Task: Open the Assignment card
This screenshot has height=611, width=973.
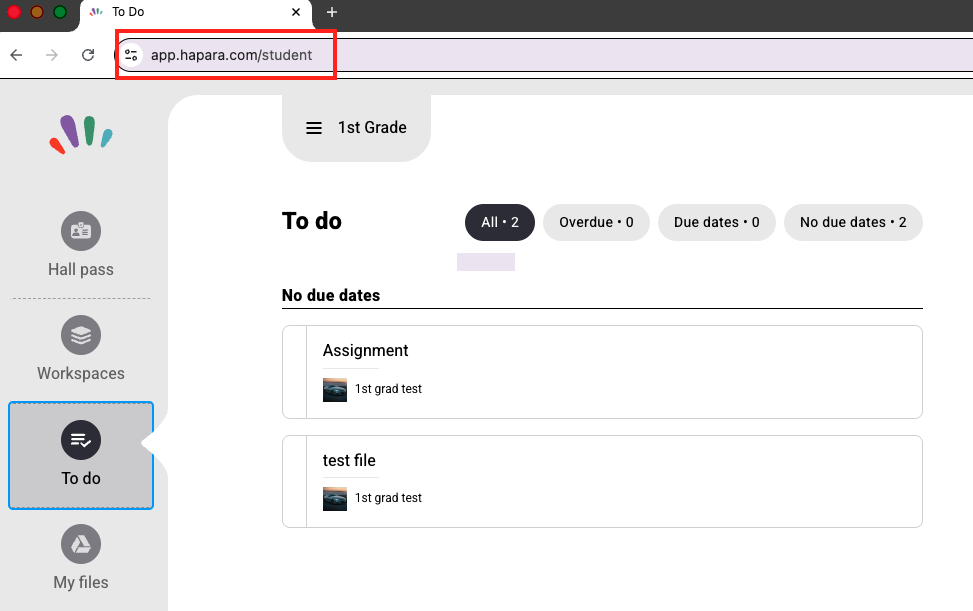Action: click(x=603, y=372)
